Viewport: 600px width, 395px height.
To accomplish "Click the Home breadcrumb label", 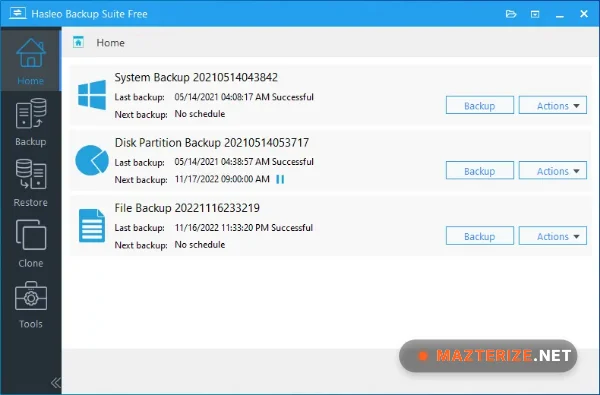I will pyautogui.click(x=110, y=42).
